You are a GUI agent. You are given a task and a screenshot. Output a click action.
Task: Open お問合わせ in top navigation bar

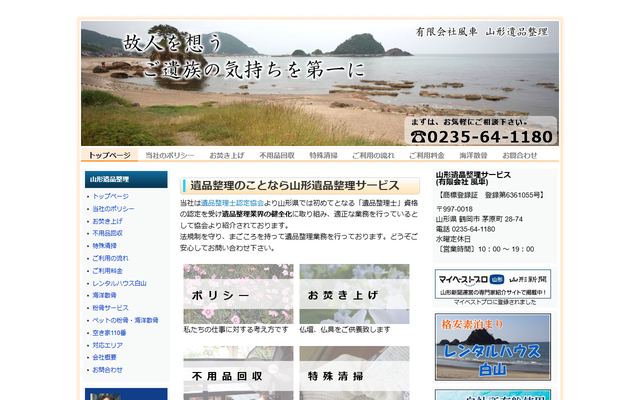[x=519, y=156]
